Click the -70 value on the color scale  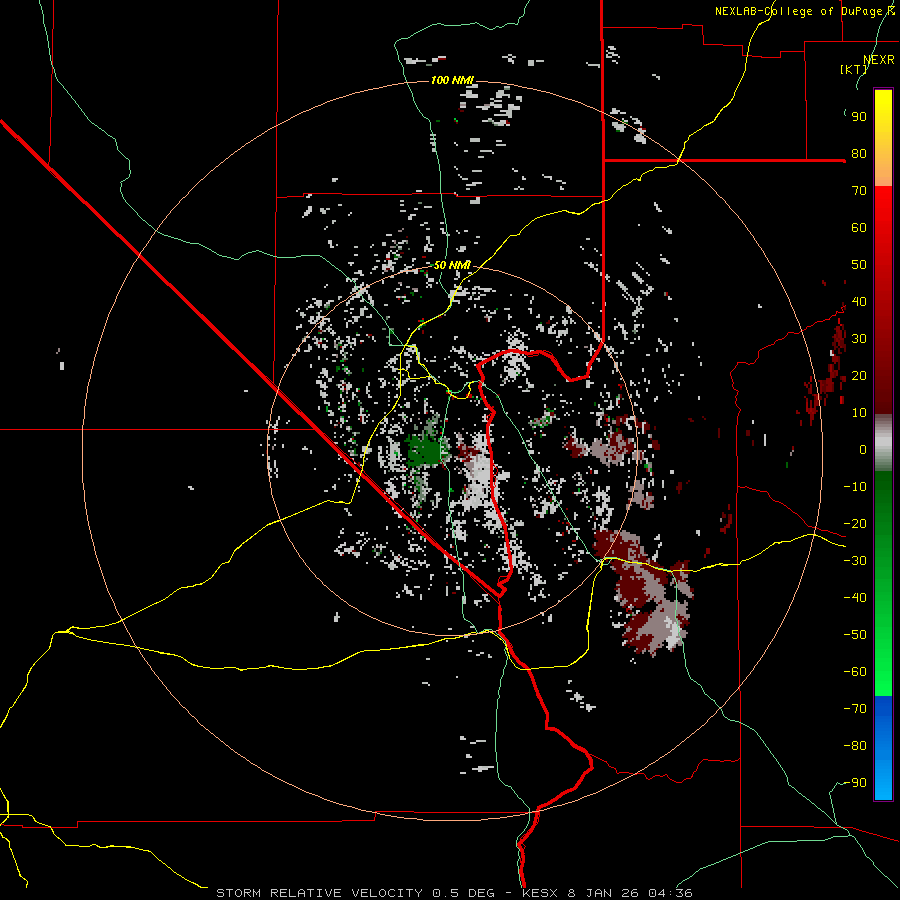pos(855,709)
